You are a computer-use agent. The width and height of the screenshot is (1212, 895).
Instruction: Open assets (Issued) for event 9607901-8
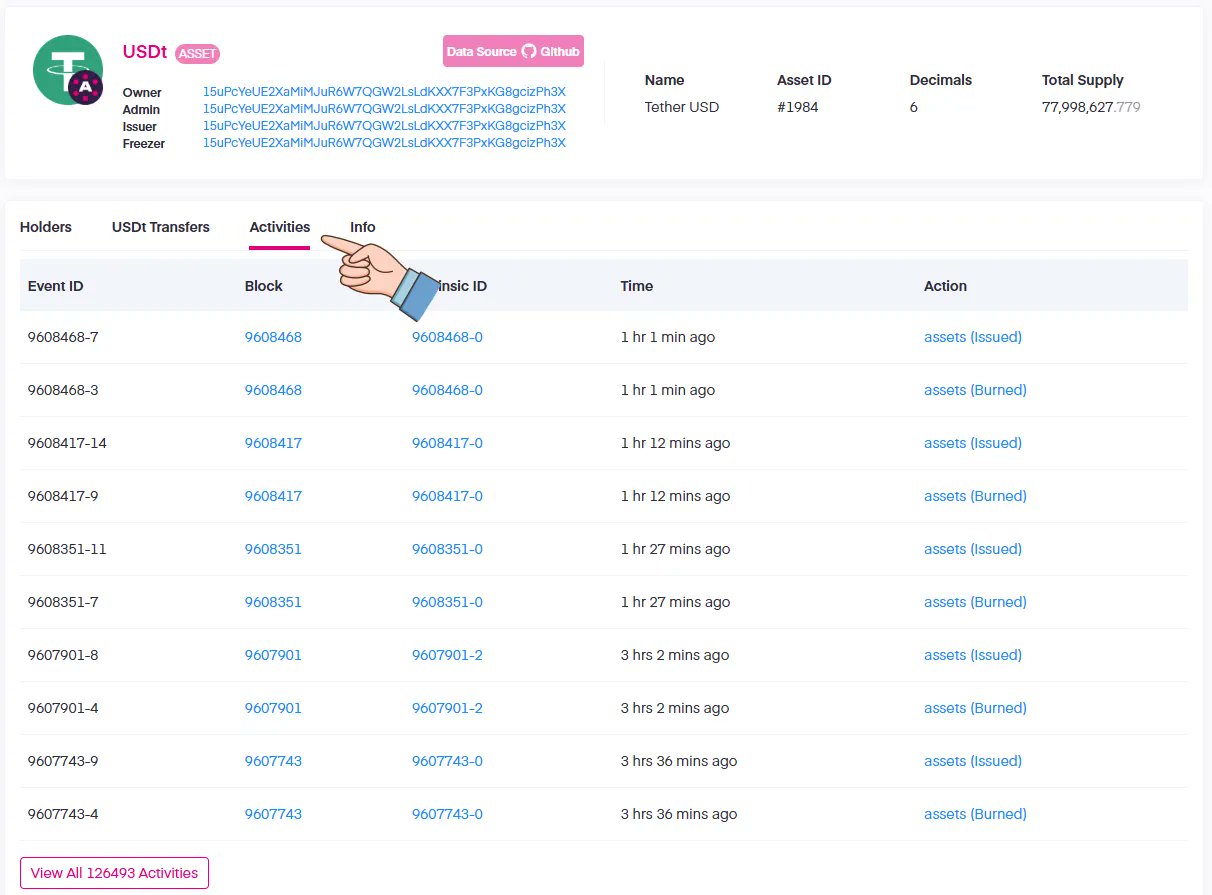tap(973, 655)
